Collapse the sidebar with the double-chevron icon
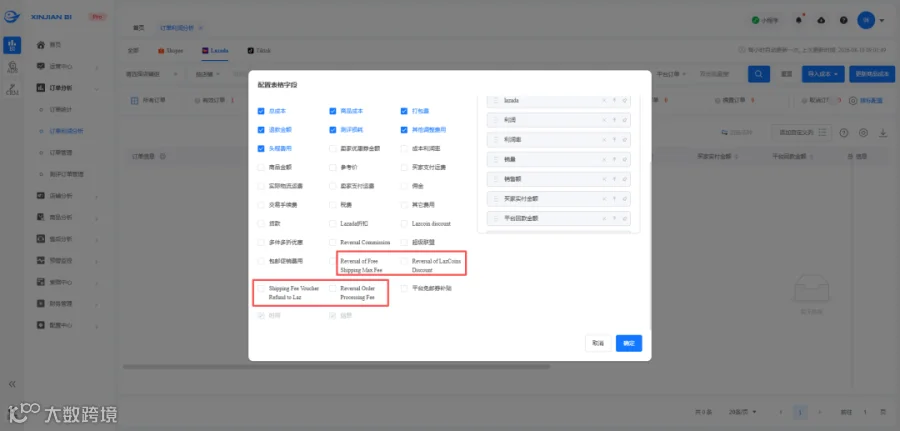Screen dimensions: 900x431 (11, 384)
